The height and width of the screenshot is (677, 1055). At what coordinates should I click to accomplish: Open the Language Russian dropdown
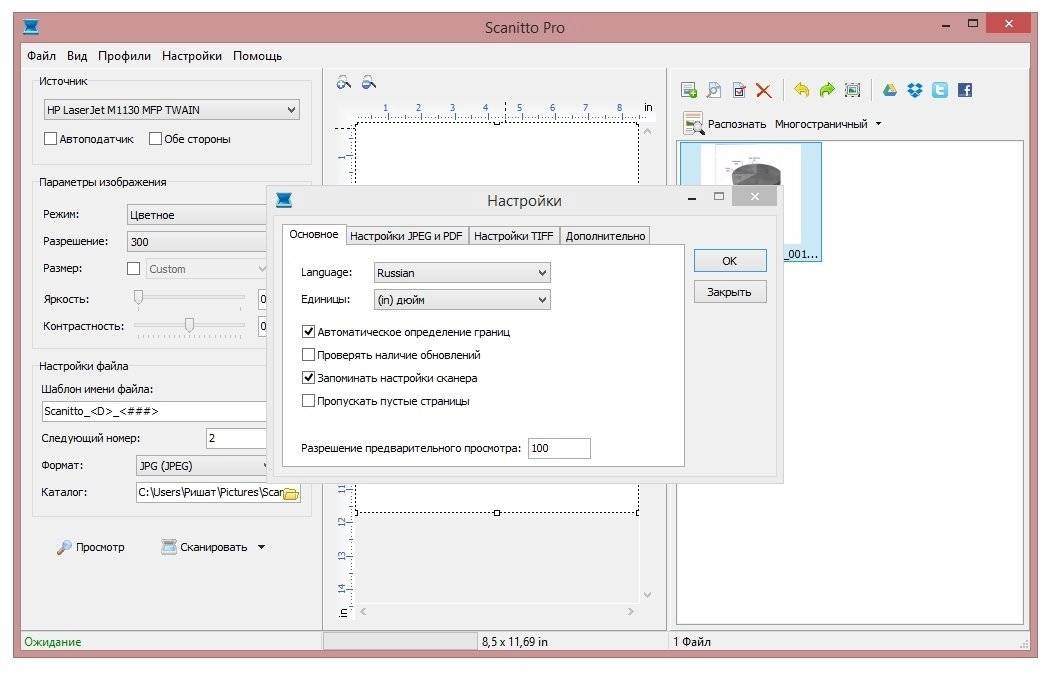tap(462, 273)
